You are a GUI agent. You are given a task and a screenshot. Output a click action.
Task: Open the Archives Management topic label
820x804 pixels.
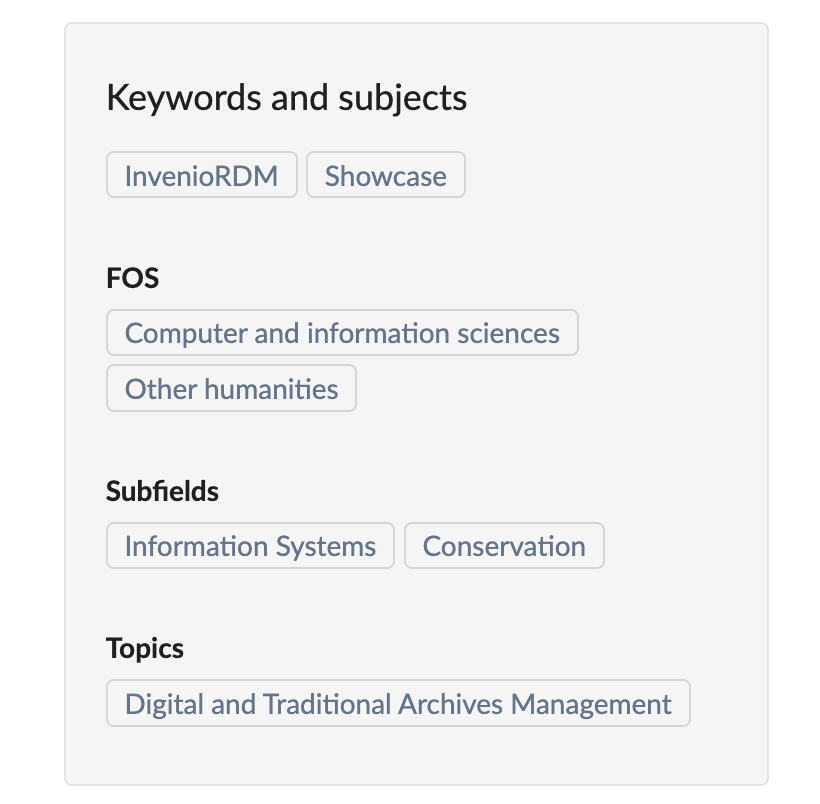point(397,703)
